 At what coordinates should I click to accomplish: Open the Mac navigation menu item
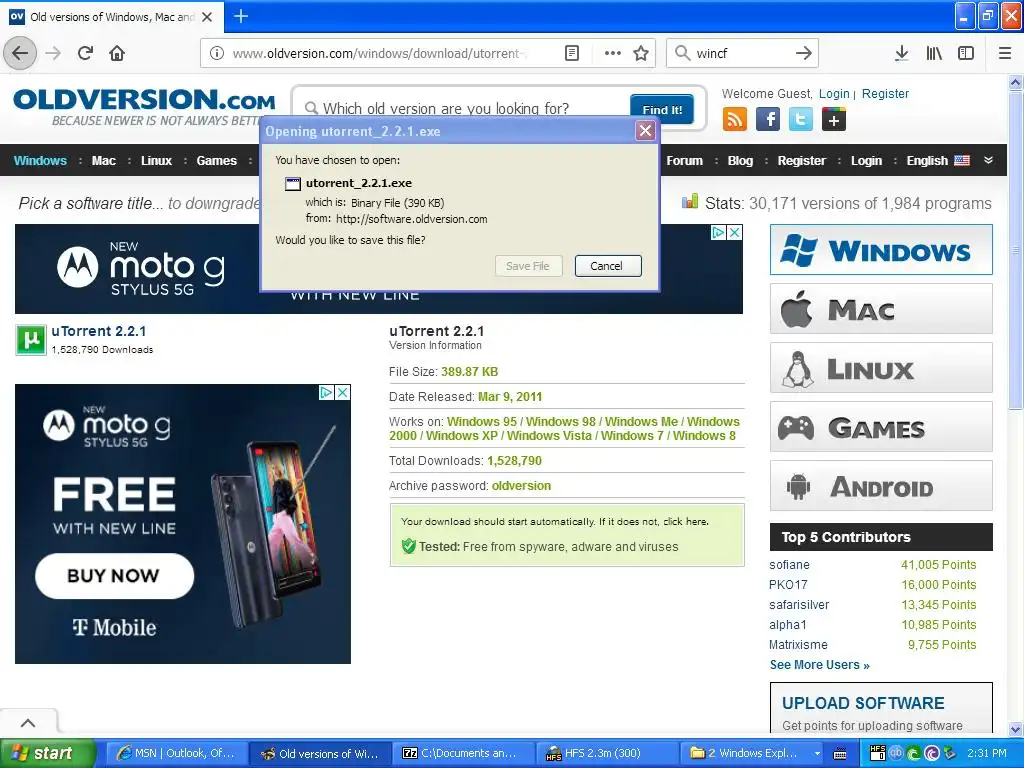click(103, 161)
